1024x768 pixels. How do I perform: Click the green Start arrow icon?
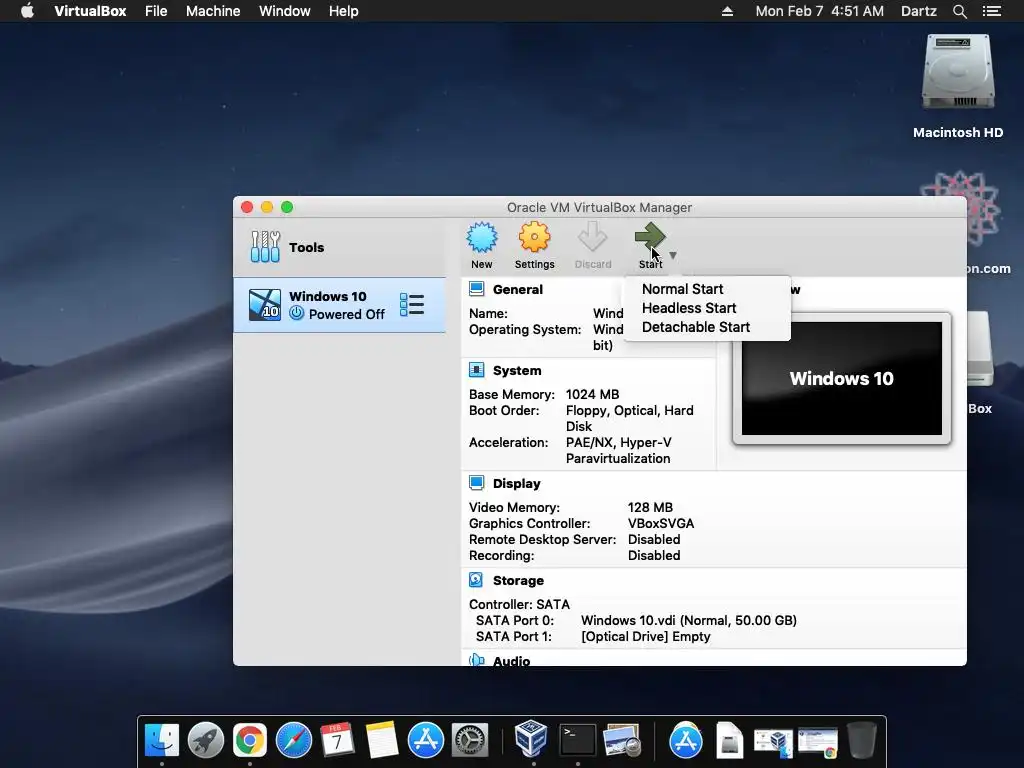(650, 237)
